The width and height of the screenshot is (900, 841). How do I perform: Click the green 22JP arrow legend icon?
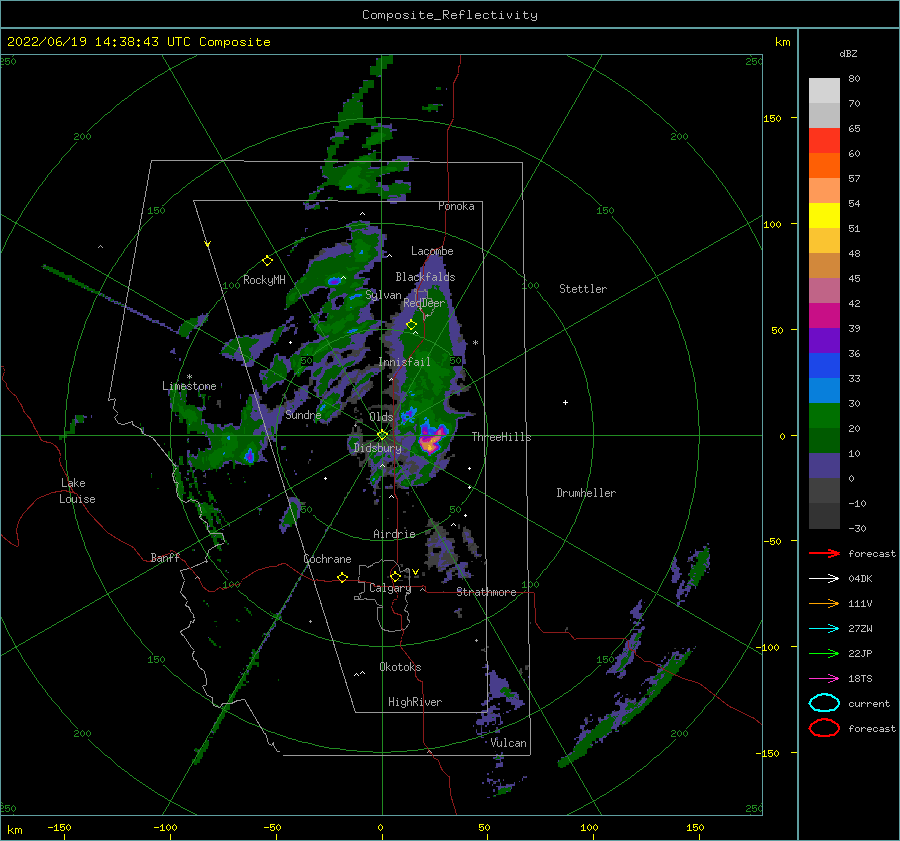pos(824,653)
